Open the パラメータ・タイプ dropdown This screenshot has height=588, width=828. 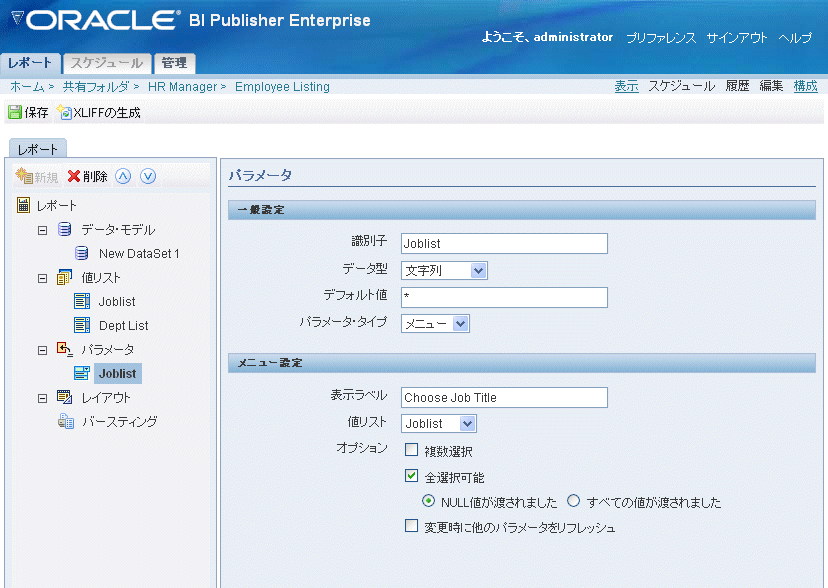click(x=435, y=324)
